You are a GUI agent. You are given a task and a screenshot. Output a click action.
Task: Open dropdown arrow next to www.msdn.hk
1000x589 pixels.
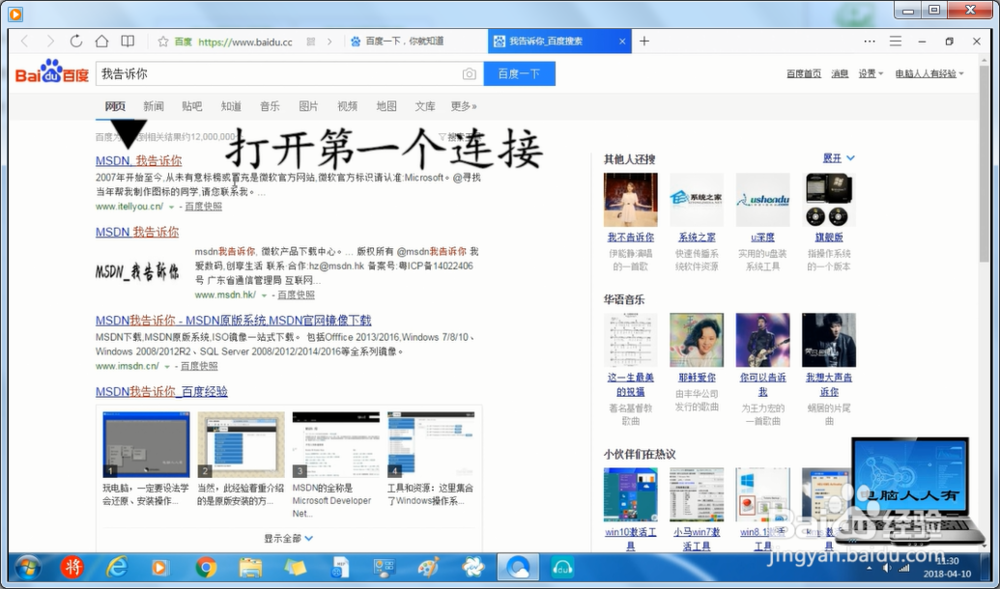point(264,296)
